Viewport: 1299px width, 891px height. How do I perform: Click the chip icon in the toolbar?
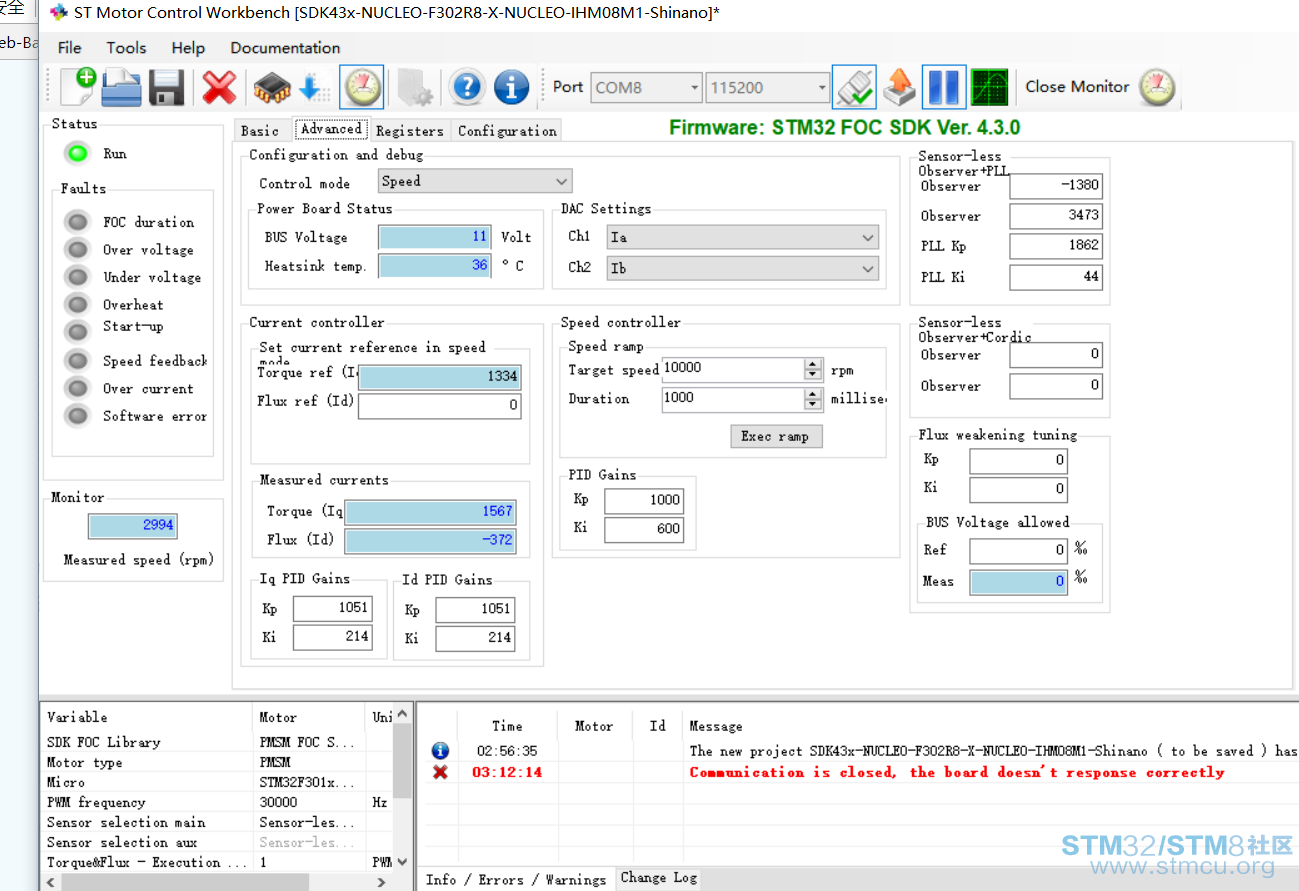(x=271, y=87)
